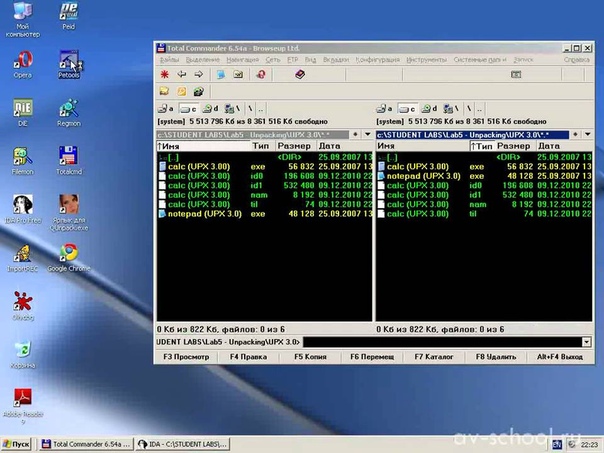Open the Навигация menu

click(242, 60)
